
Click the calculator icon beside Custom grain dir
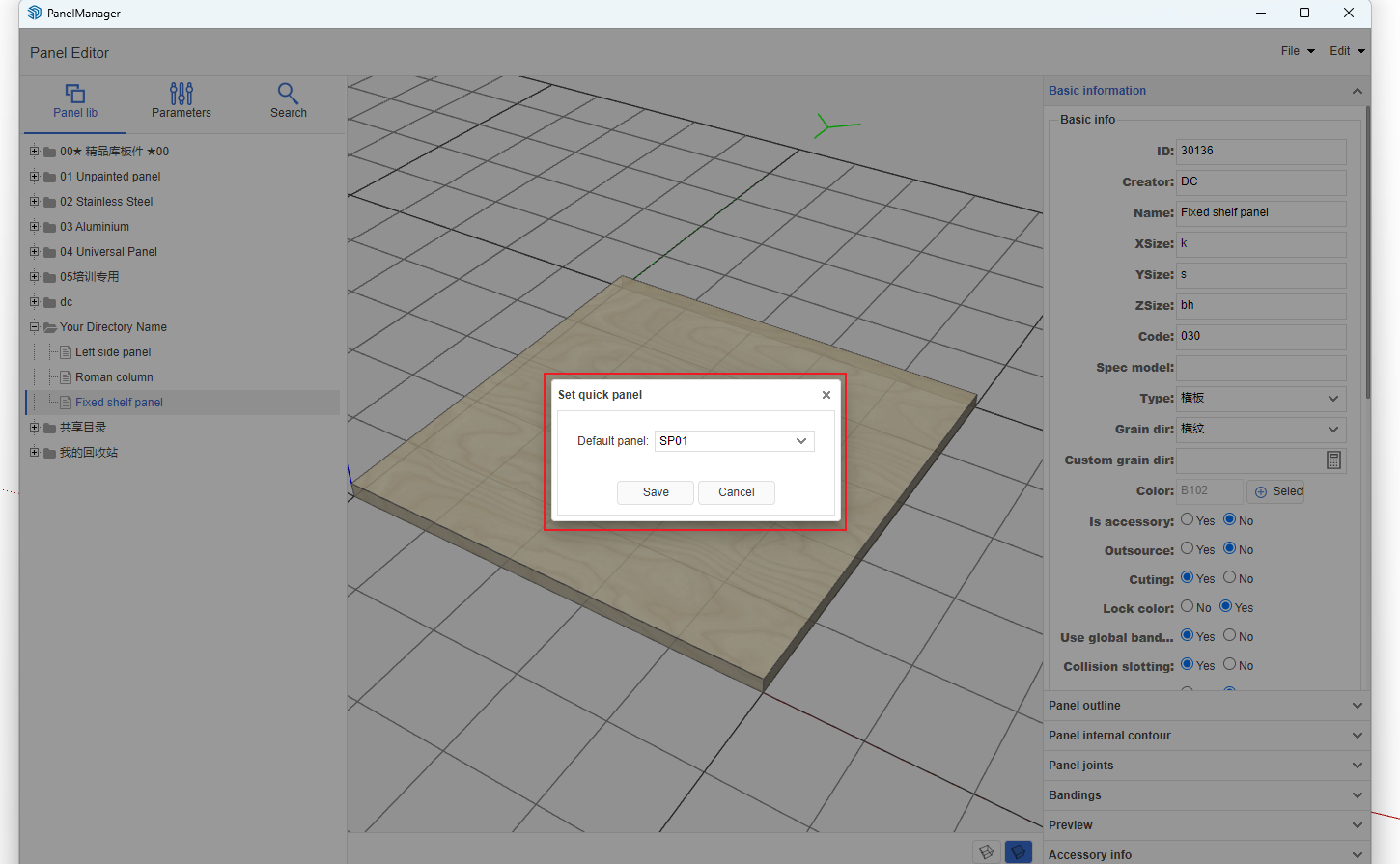1333,460
